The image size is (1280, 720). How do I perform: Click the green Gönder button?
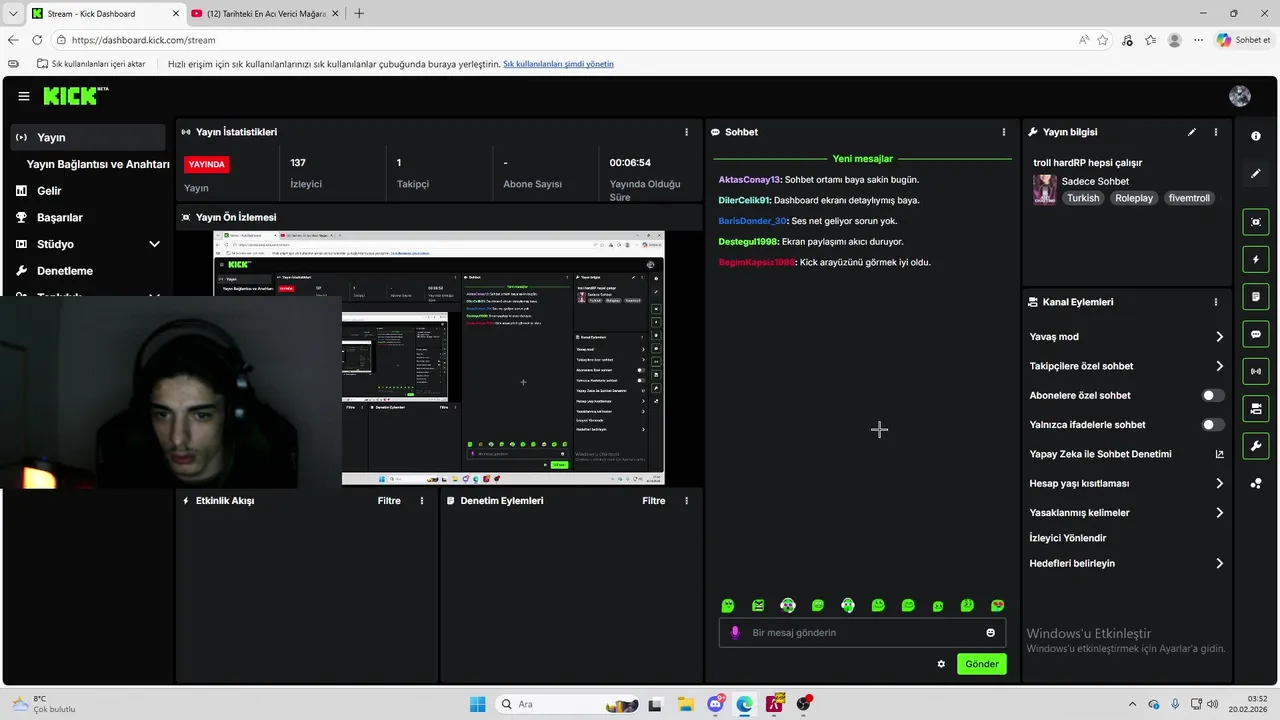tap(982, 664)
